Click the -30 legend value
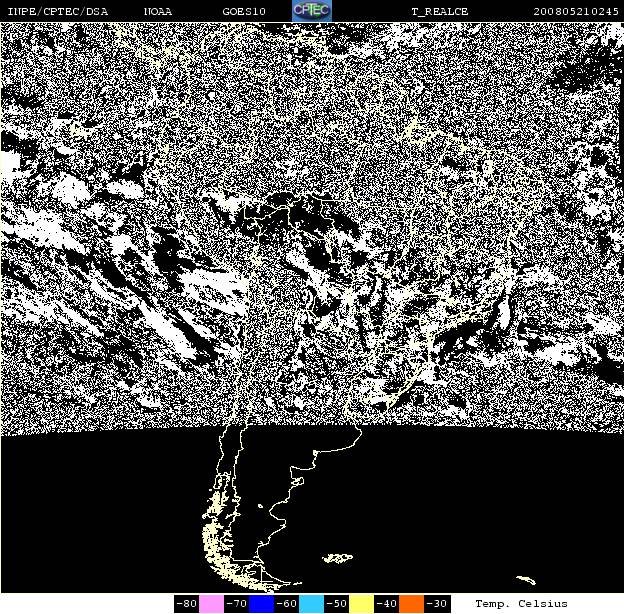Image resolution: width=624 pixels, height=614 pixels. coord(437,604)
